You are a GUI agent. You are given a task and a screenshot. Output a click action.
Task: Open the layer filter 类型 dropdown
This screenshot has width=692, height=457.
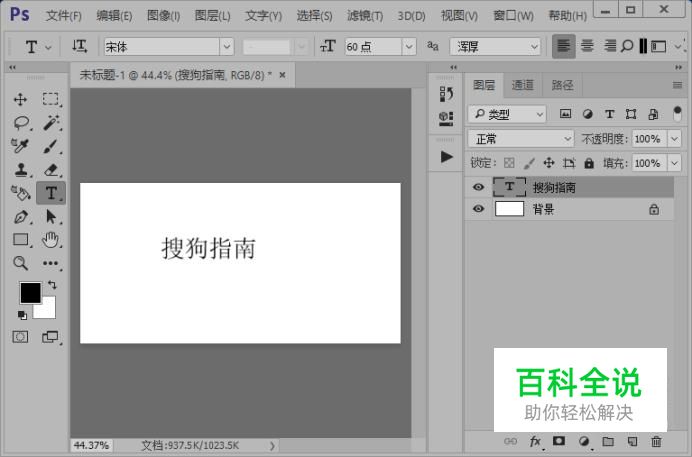pos(507,114)
